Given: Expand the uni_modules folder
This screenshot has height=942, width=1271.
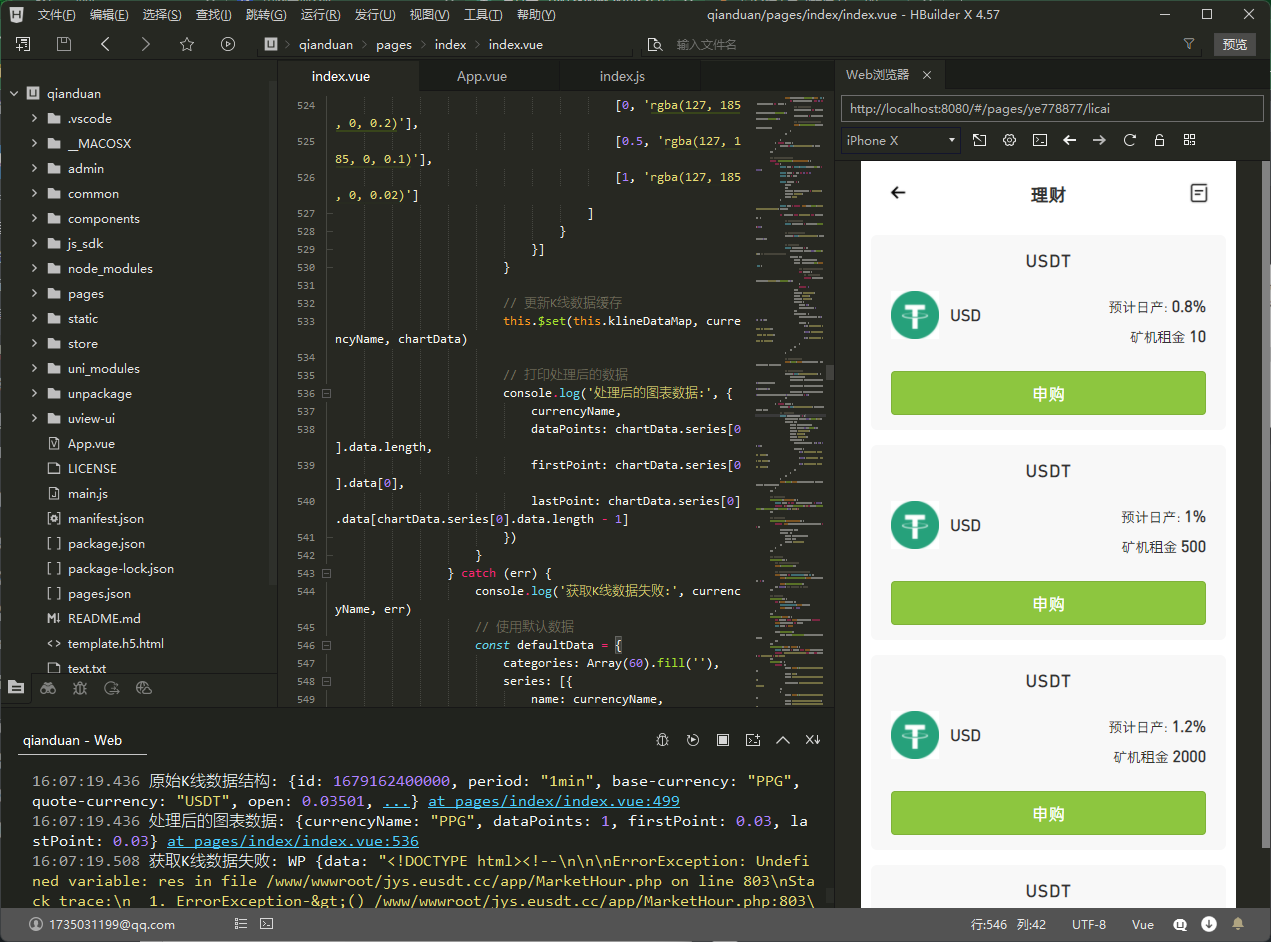Looking at the screenshot, I should pos(34,369).
